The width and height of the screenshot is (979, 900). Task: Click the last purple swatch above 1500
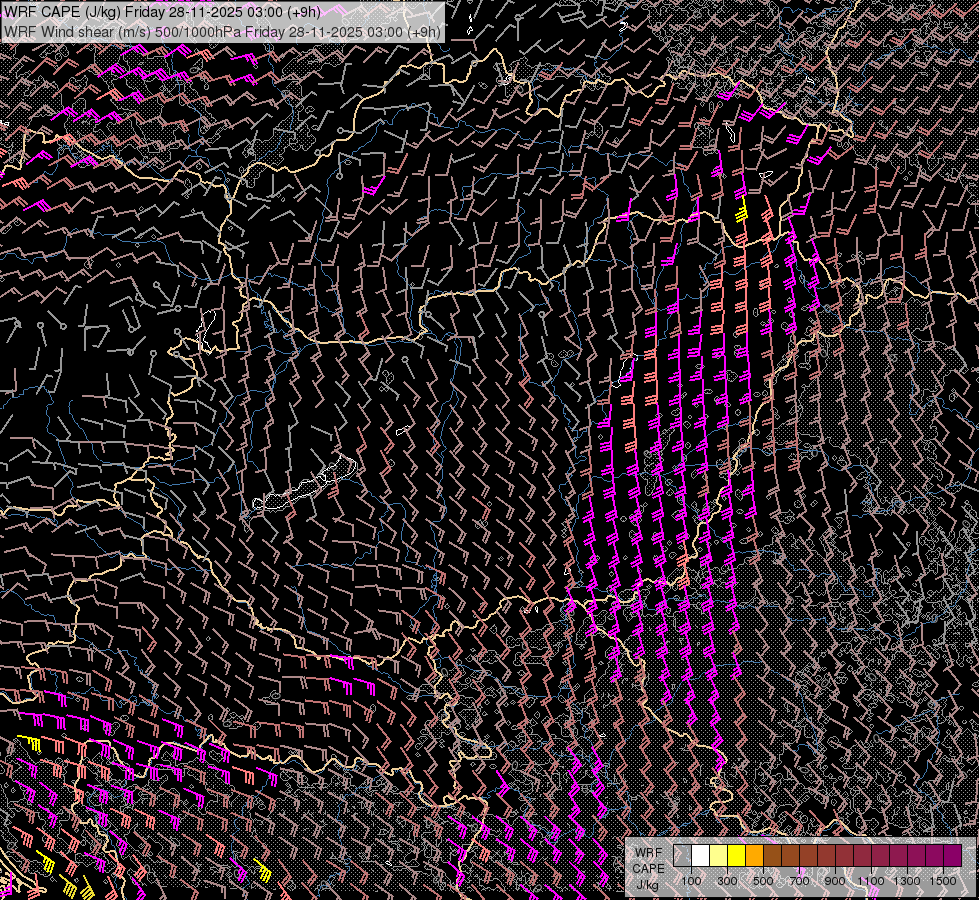[952, 856]
